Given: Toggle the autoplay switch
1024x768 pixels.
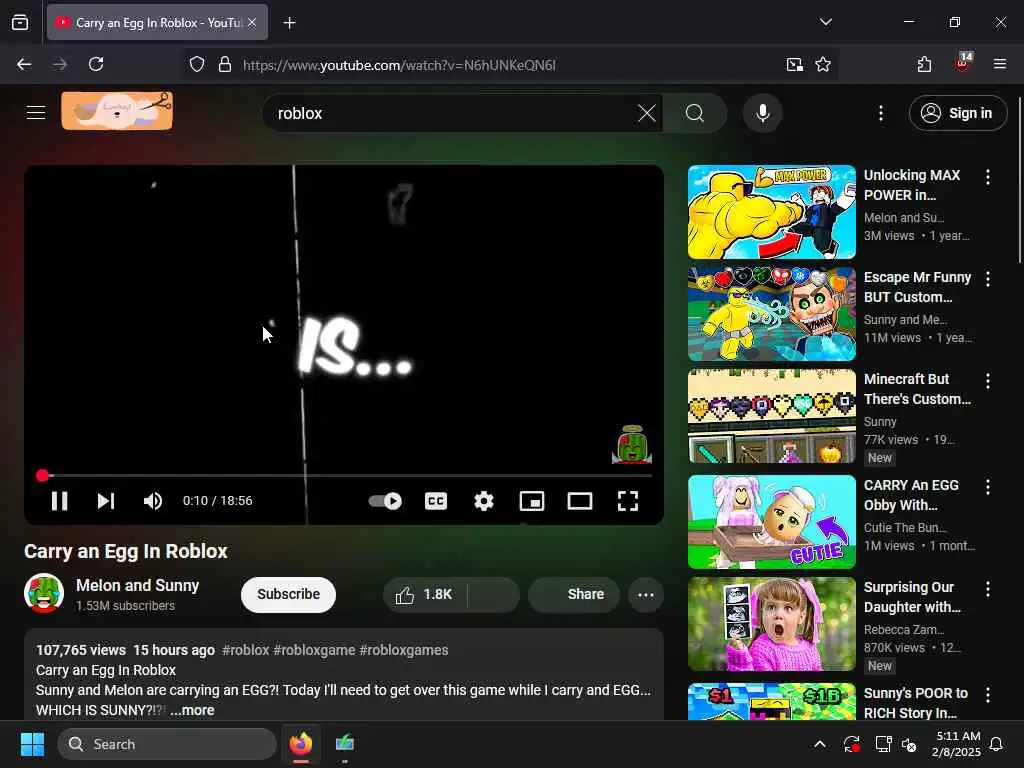Looking at the screenshot, I should pos(385,501).
